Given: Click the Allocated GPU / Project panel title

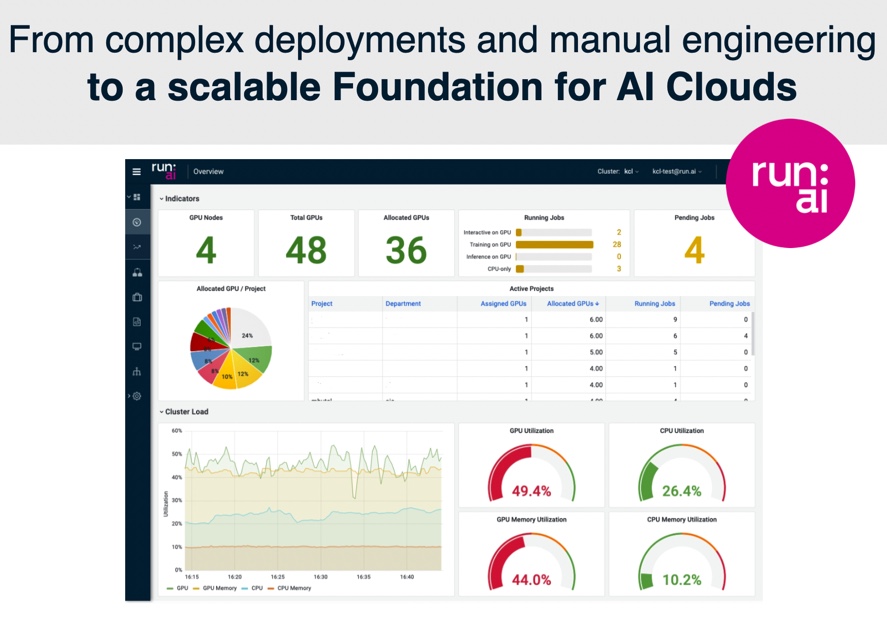Looking at the screenshot, I should (231, 288).
